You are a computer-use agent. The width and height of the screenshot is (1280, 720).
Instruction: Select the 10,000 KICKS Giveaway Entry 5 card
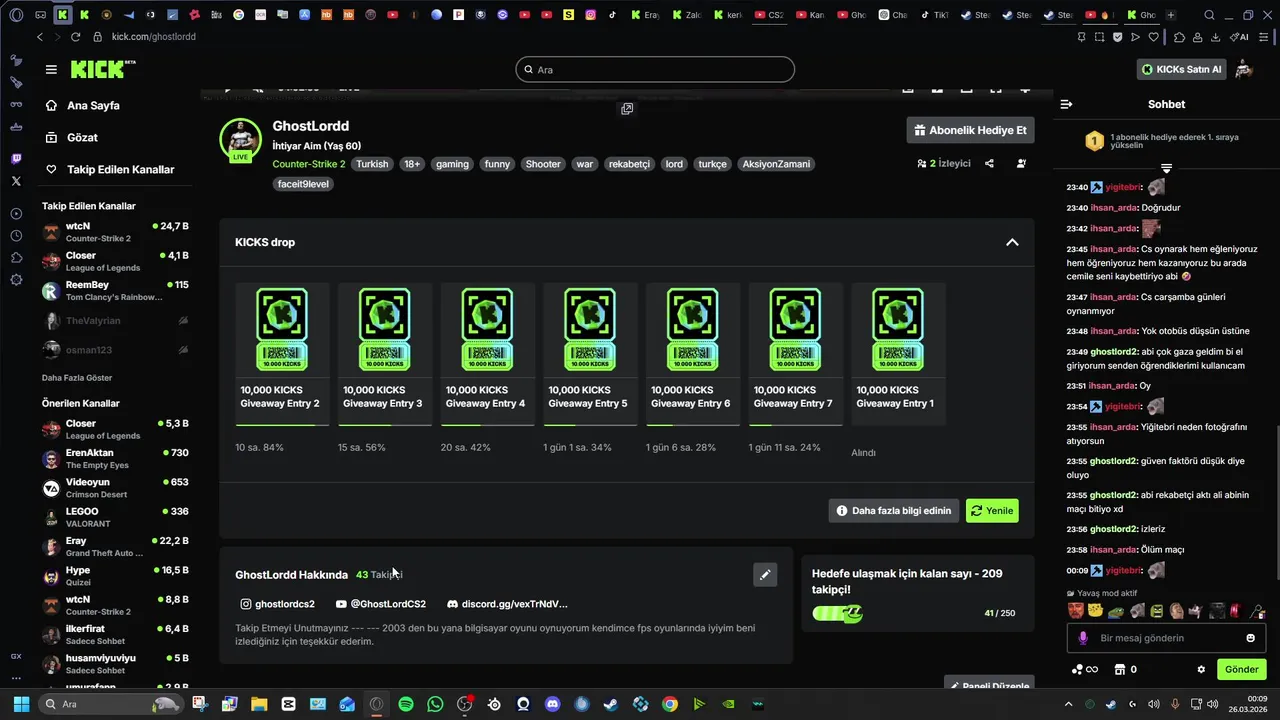590,354
